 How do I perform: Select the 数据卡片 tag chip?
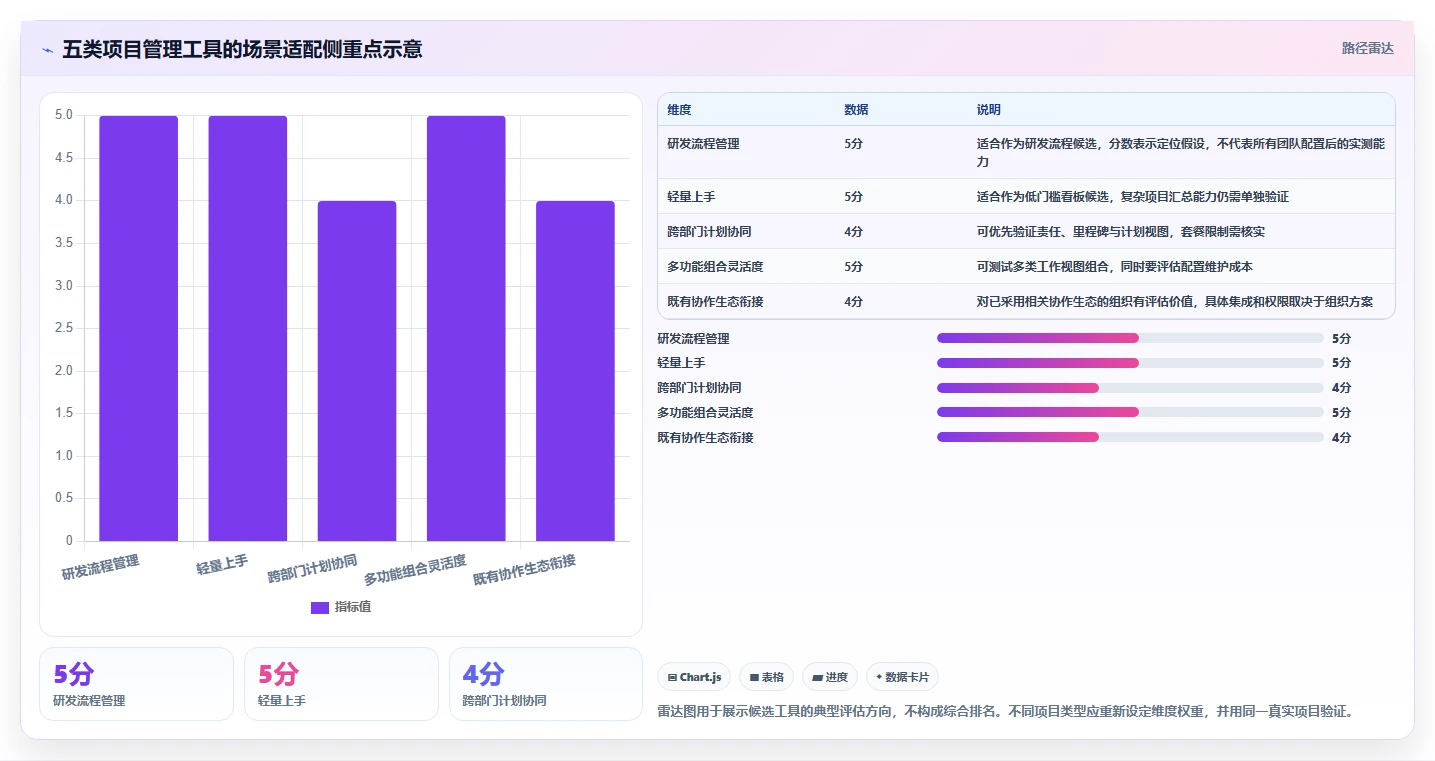[x=903, y=677]
